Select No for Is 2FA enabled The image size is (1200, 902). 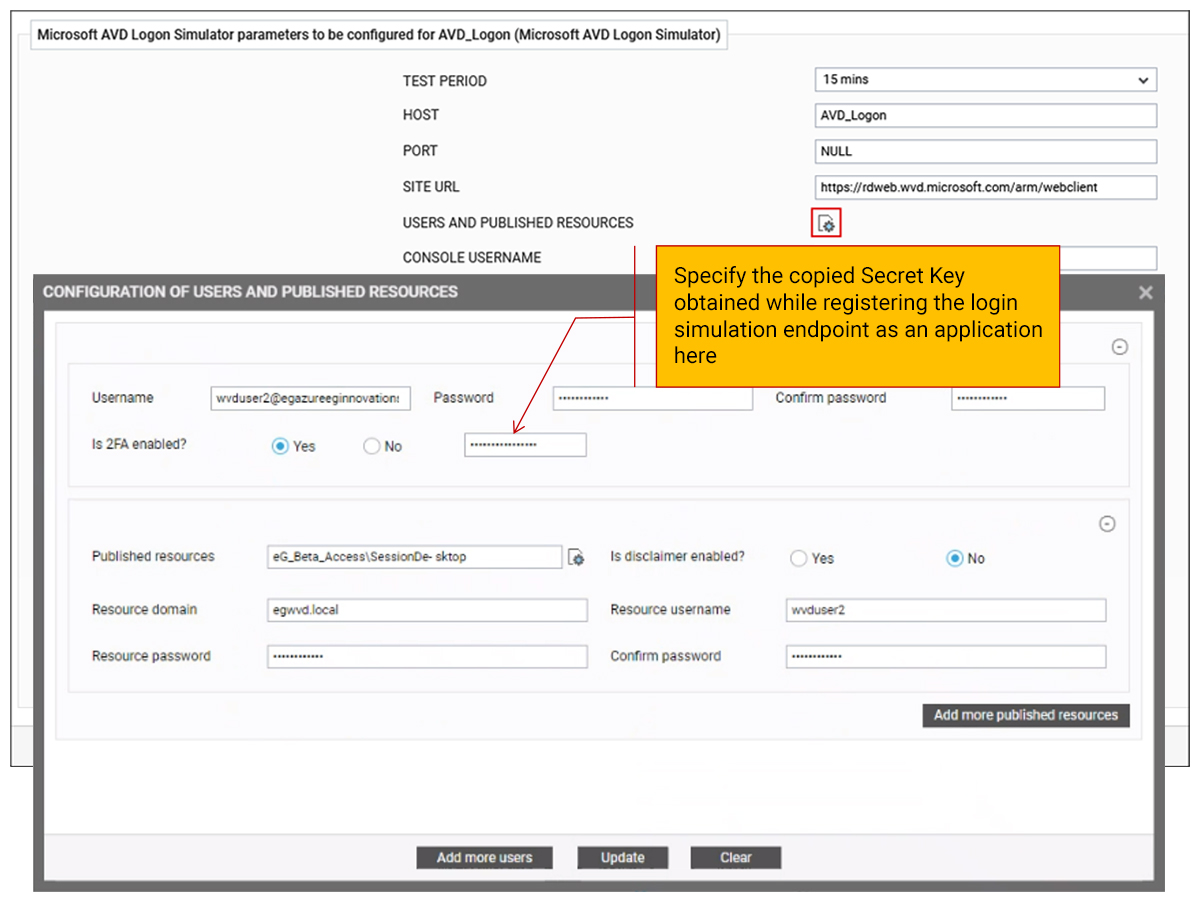pyautogui.click(x=372, y=447)
